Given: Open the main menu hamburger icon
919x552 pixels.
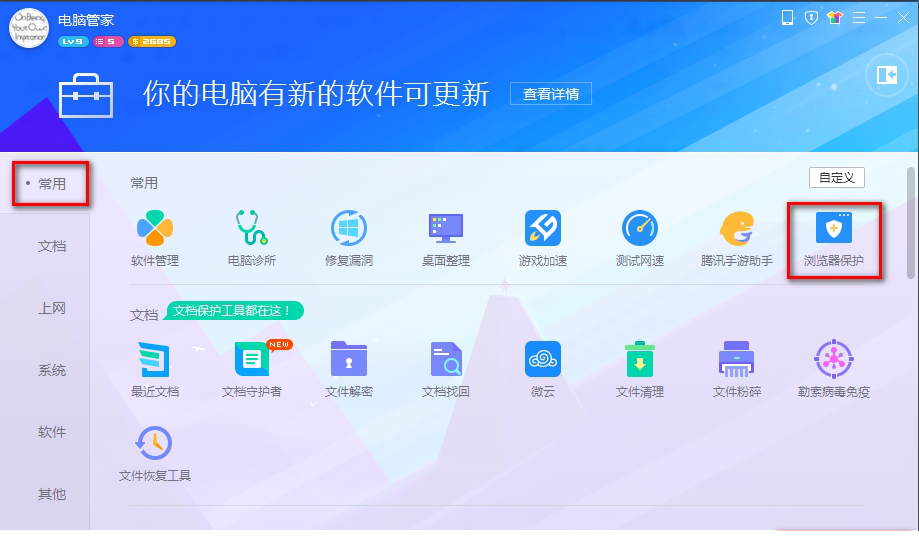Looking at the screenshot, I should 858,18.
